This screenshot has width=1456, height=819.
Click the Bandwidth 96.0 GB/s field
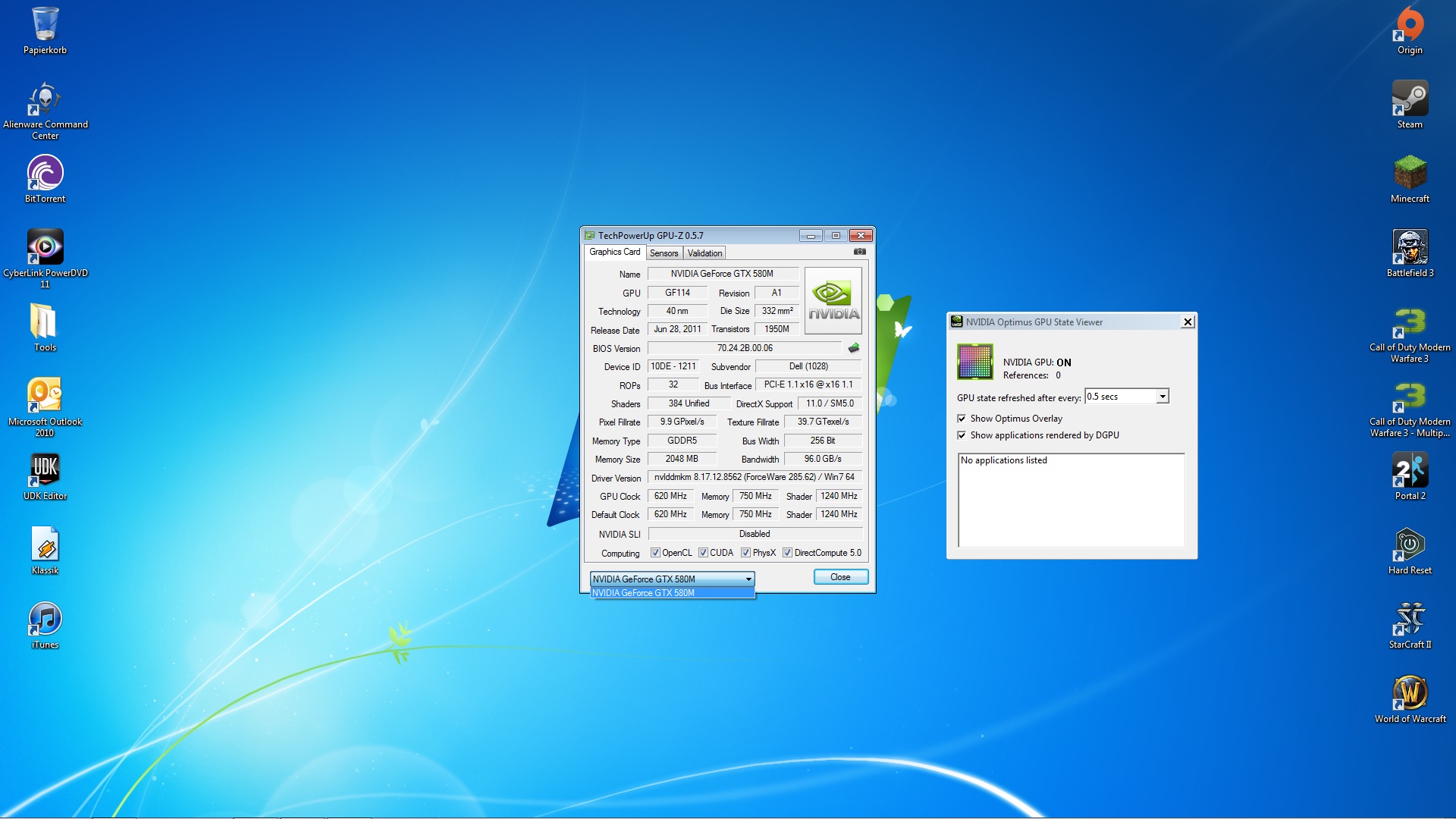(823, 459)
